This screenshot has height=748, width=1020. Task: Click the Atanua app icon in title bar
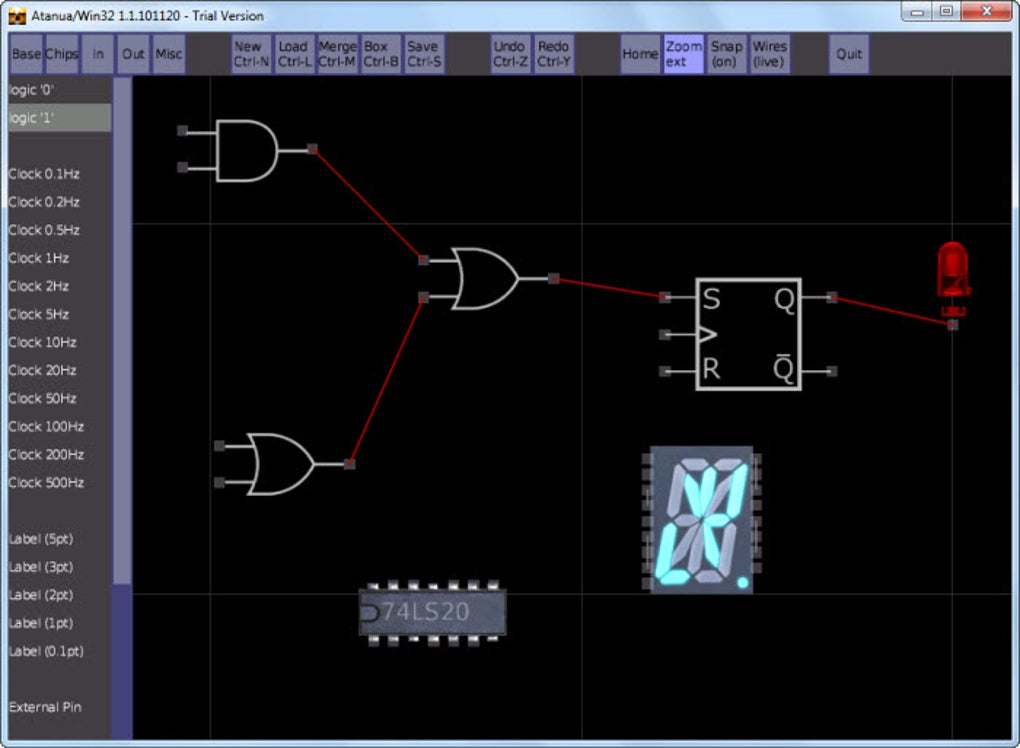pyautogui.click(x=17, y=16)
